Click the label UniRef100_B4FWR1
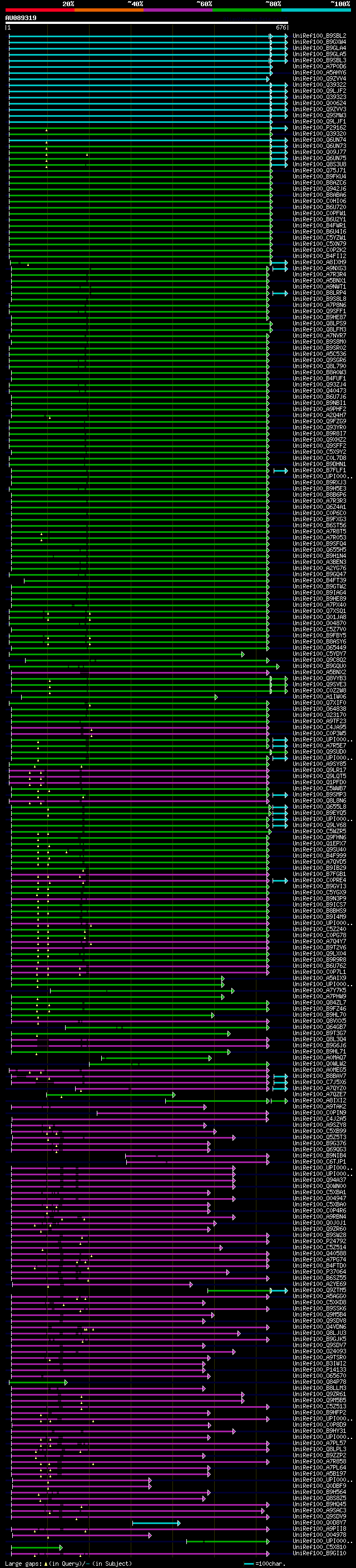356x1568 pixels. click(x=319, y=225)
